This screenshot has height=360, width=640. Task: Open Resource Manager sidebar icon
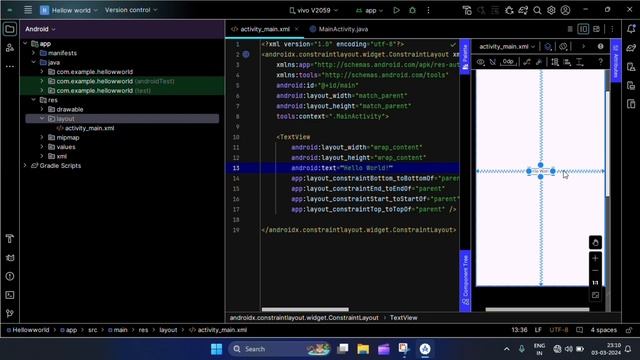[x=10, y=48]
